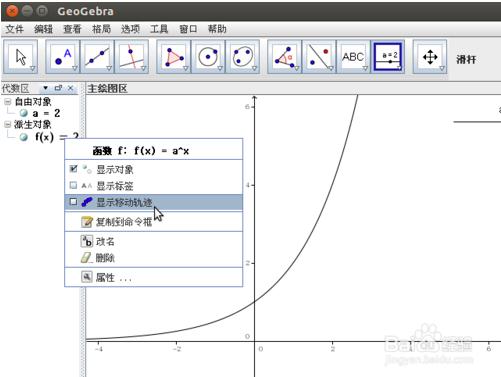Screen dimensions: 501x377
Task: Expand the Point tool dropdown triangle
Action: [x=75, y=69]
